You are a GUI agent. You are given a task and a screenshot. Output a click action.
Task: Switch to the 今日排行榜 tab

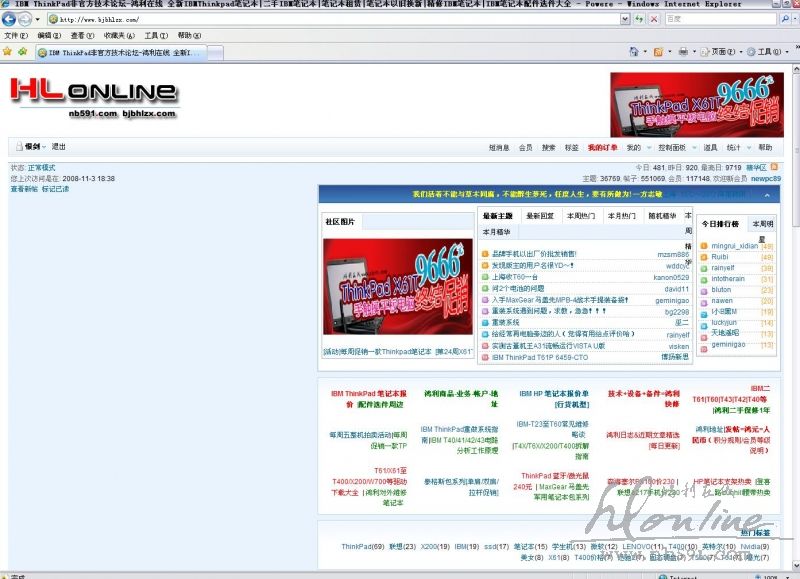pyautogui.click(x=720, y=224)
